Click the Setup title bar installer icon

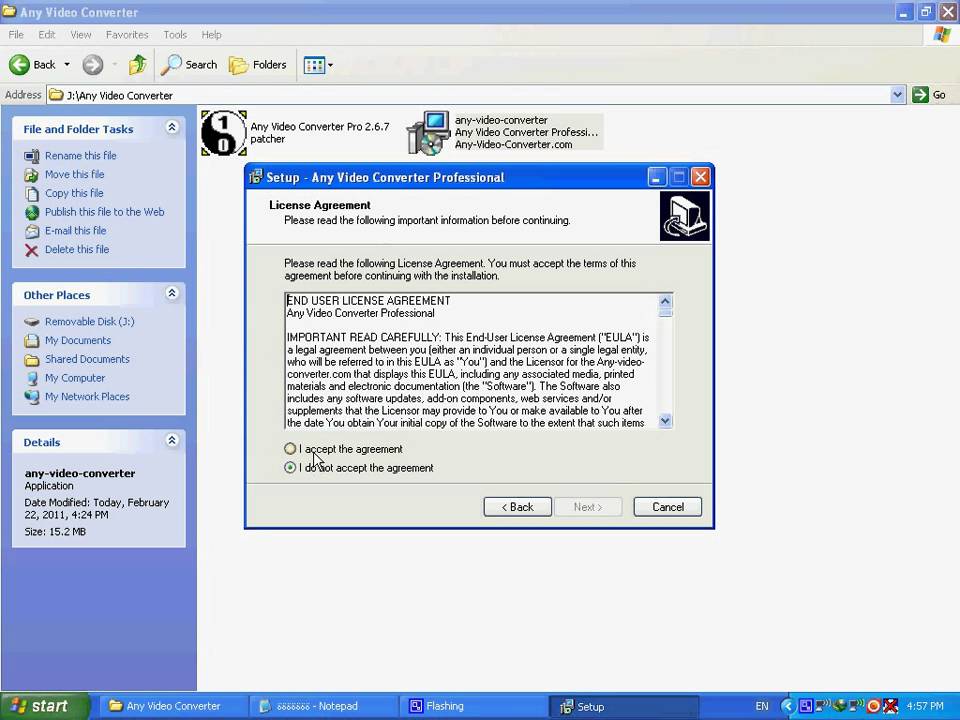click(x=256, y=177)
